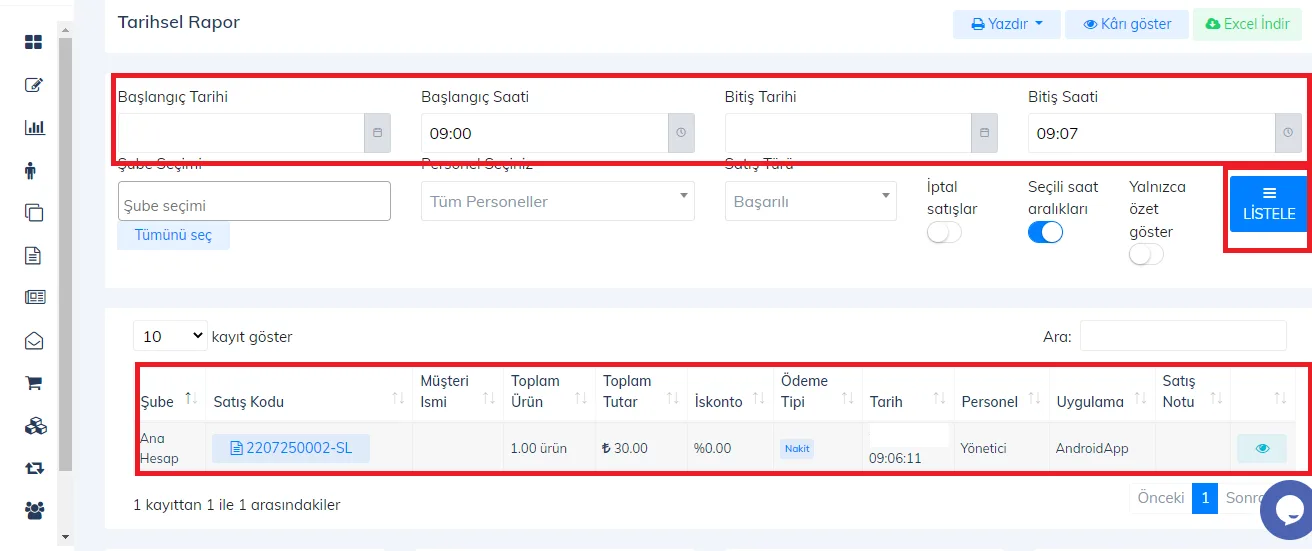Screen dimensions: 1312x551
Task: Click the LİSTELE button
Action: click(x=1268, y=204)
